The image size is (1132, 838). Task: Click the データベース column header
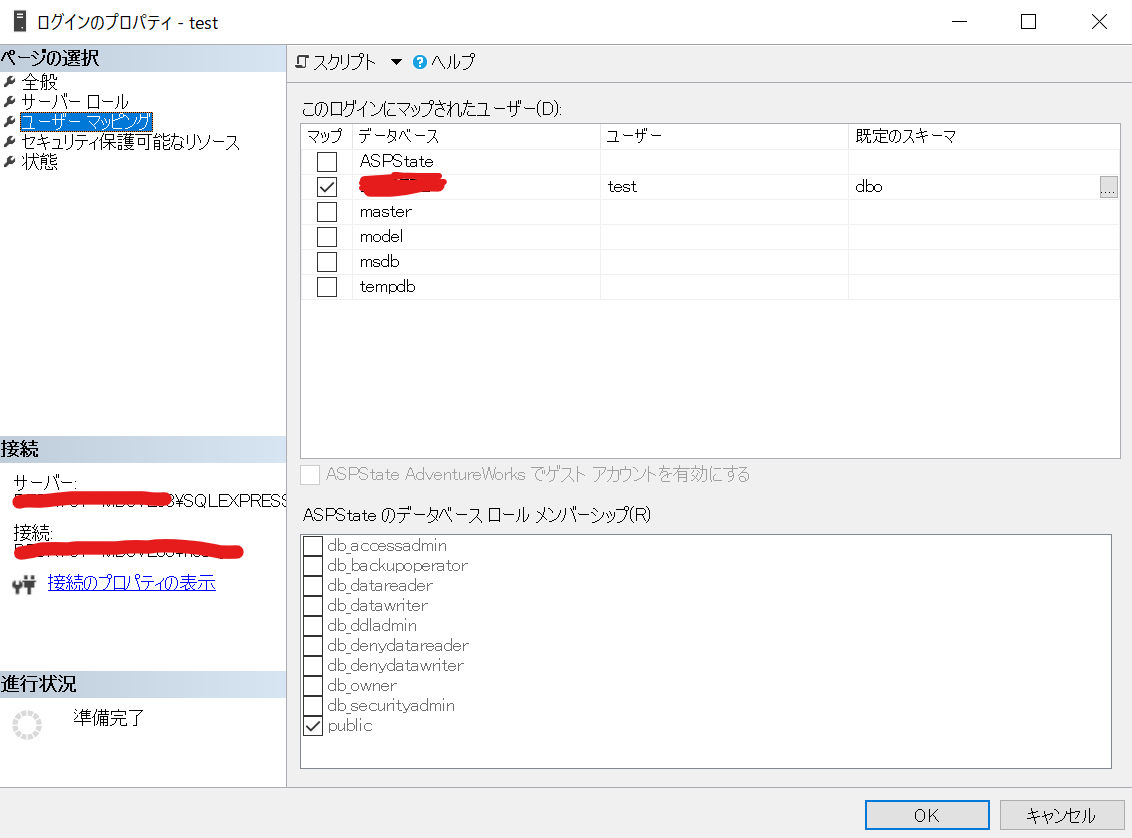click(476, 136)
